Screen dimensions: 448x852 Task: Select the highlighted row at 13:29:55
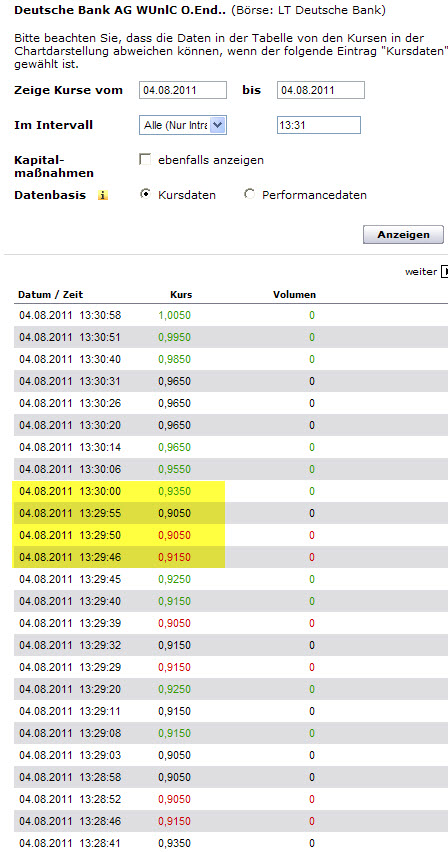click(231, 513)
